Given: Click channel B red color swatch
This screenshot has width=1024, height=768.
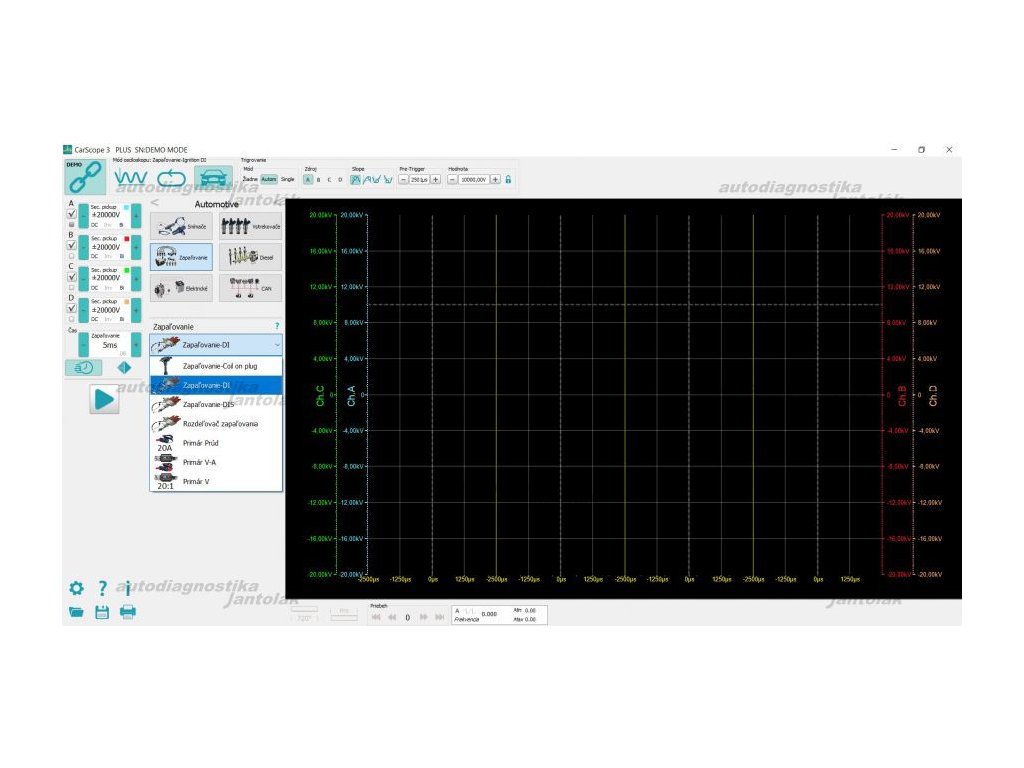Looking at the screenshot, I should coord(127,238).
